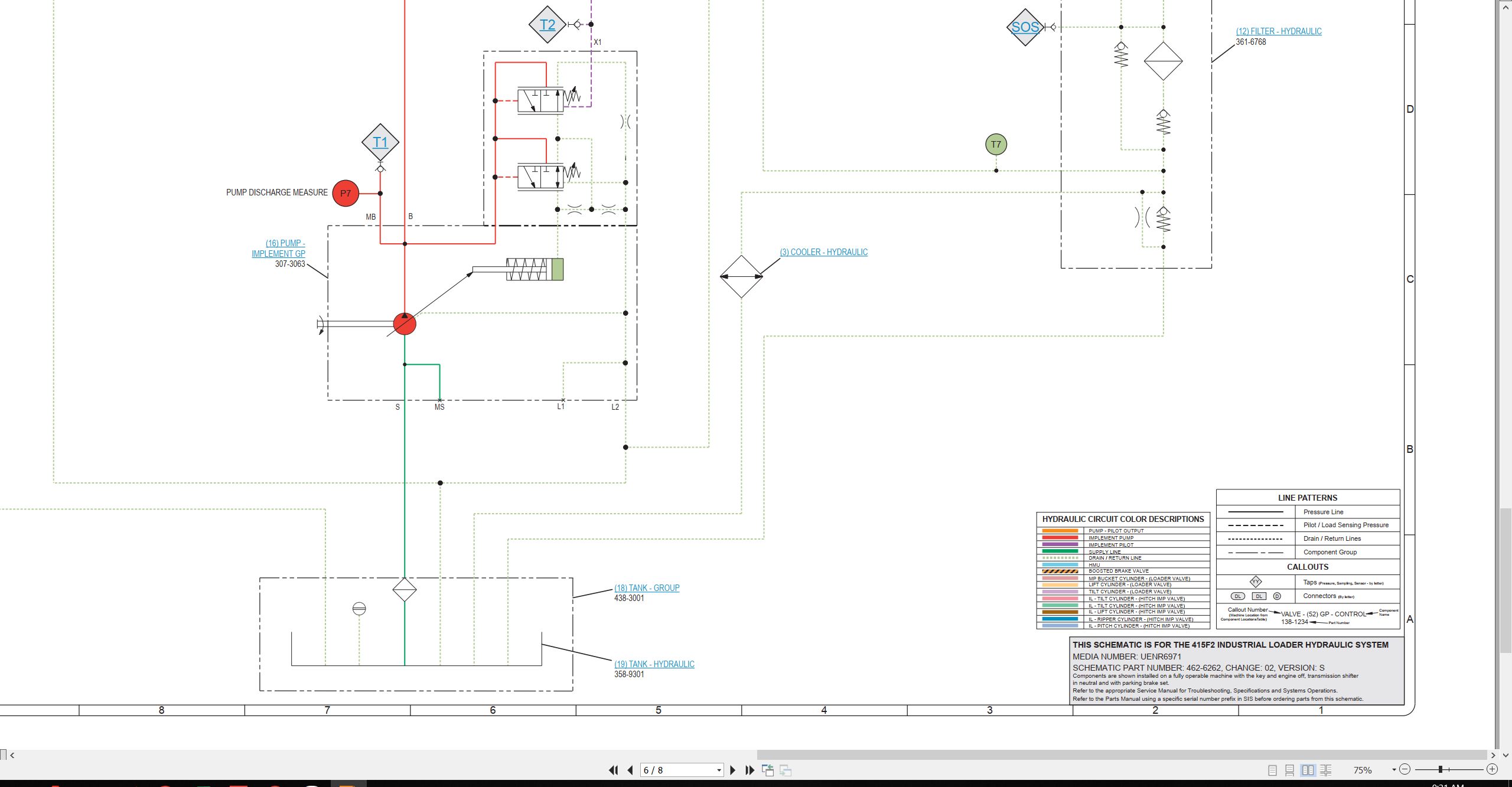Open the (18) TANK - GROUP link
The height and width of the screenshot is (787, 1512).
647,588
